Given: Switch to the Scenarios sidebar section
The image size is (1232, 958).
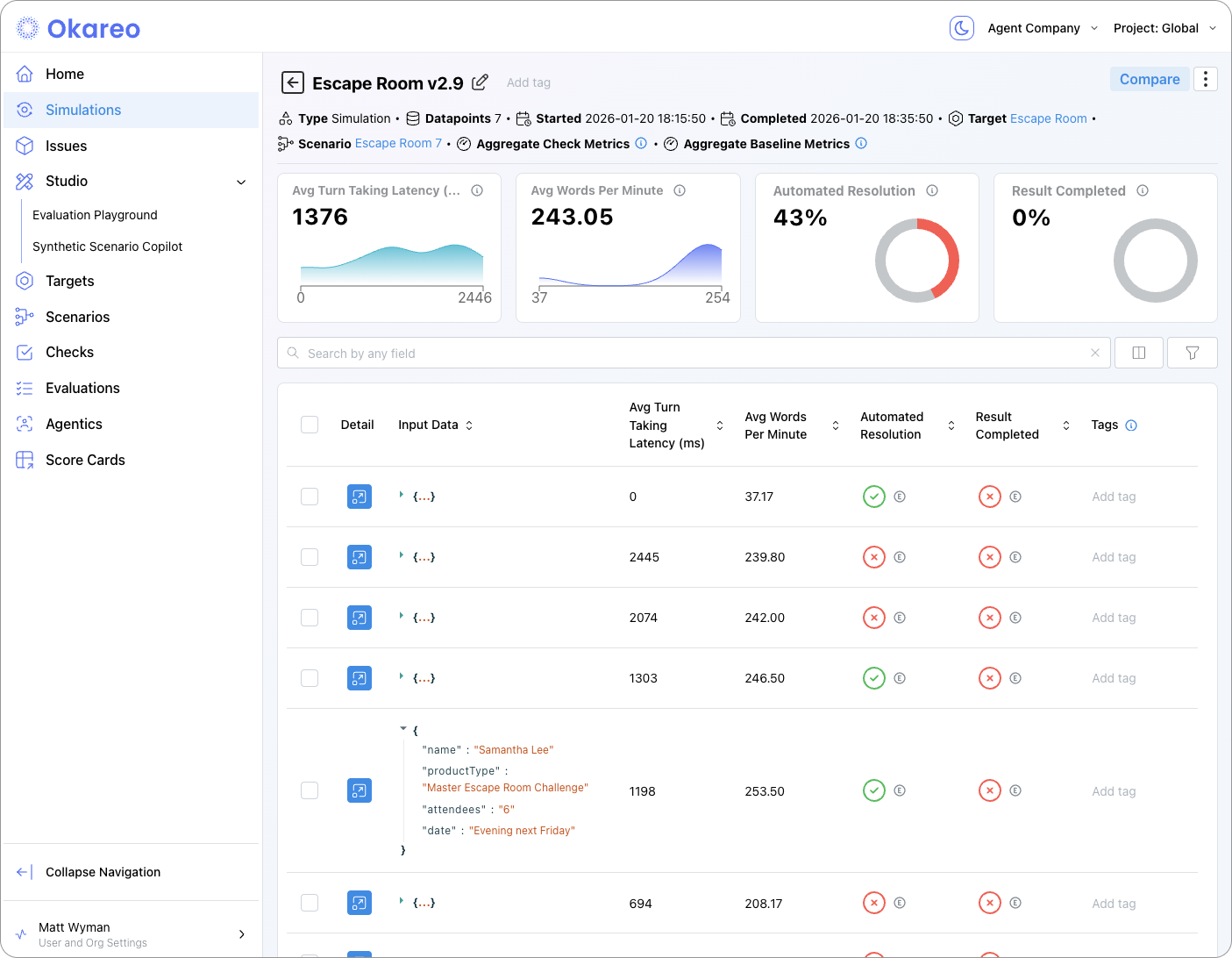Looking at the screenshot, I should (77, 317).
